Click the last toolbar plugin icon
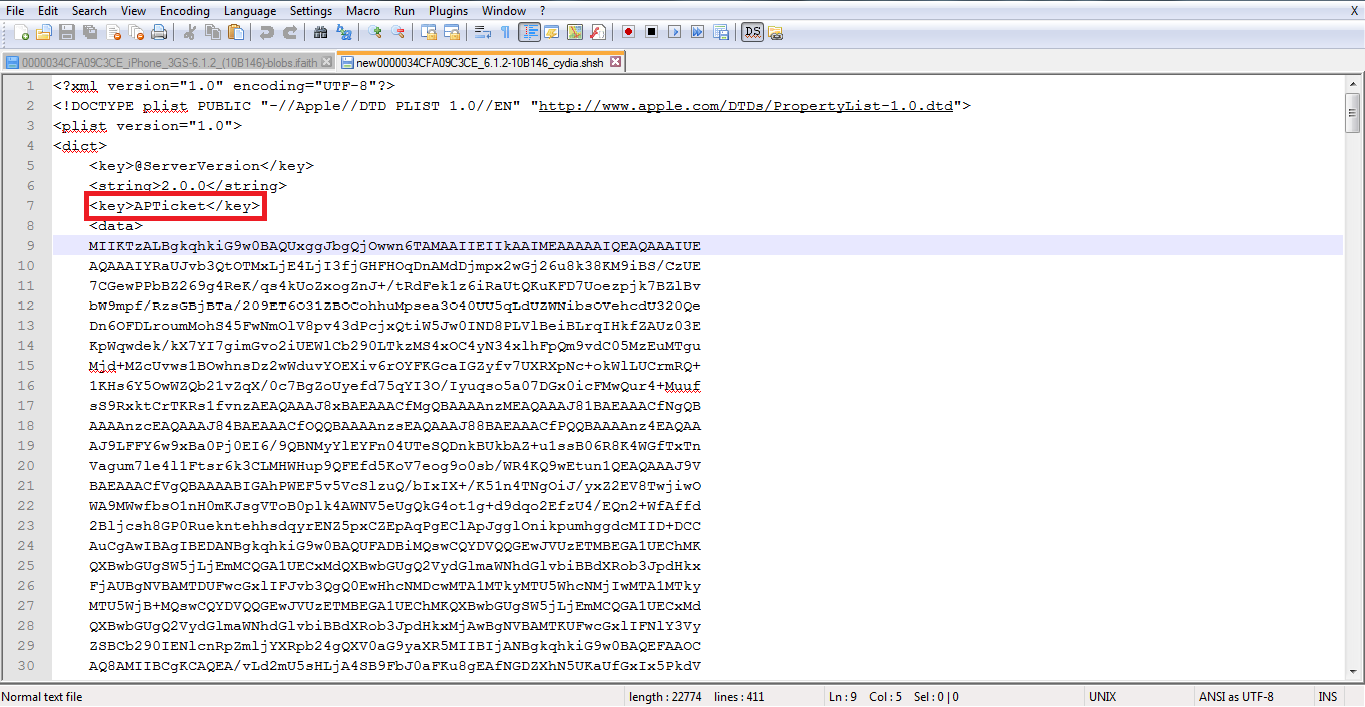Screen dimensions: 1365x707 point(775,32)
